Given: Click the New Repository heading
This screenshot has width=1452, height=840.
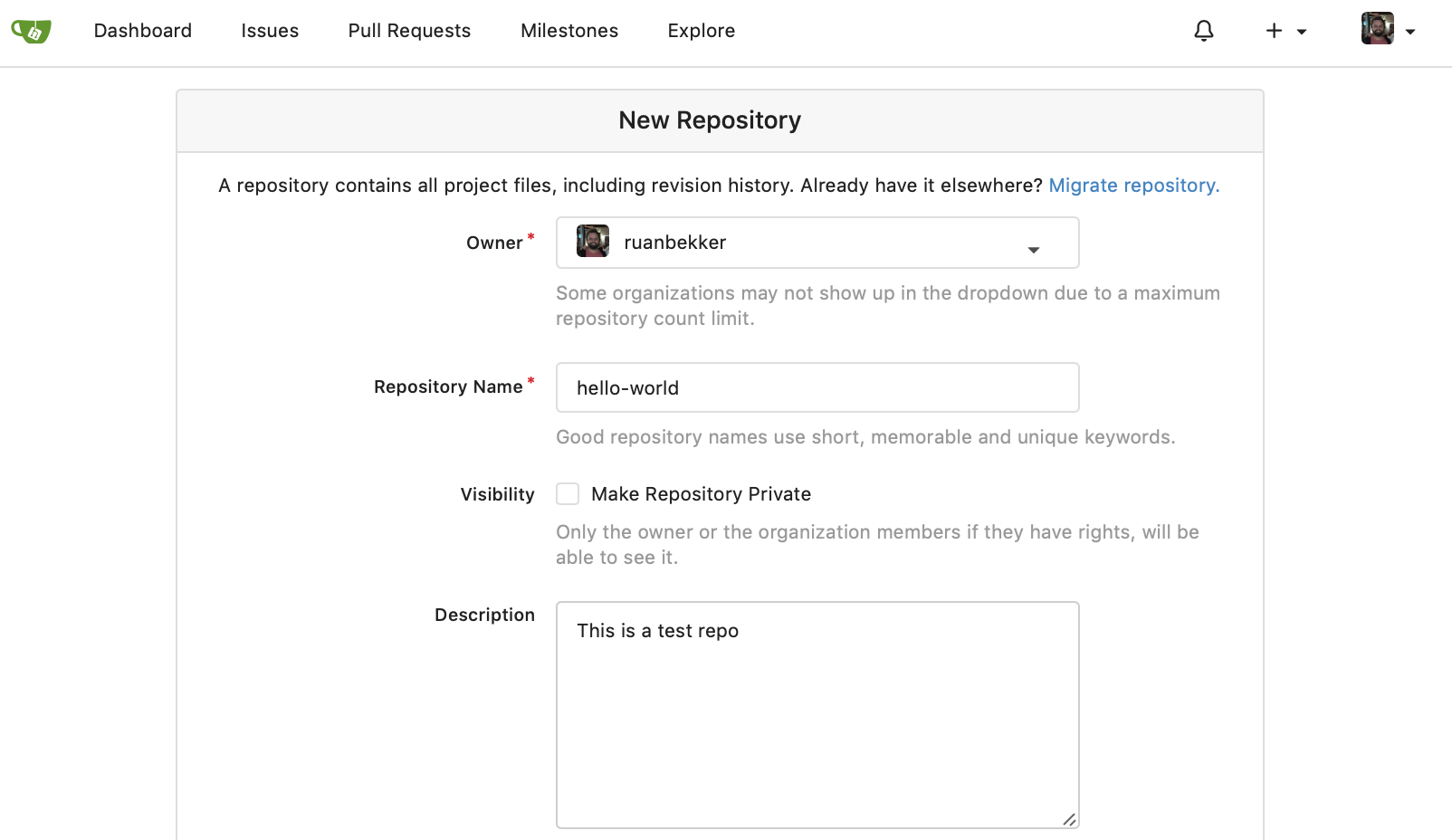Looking at the screenshot, I should coord(710,120).
